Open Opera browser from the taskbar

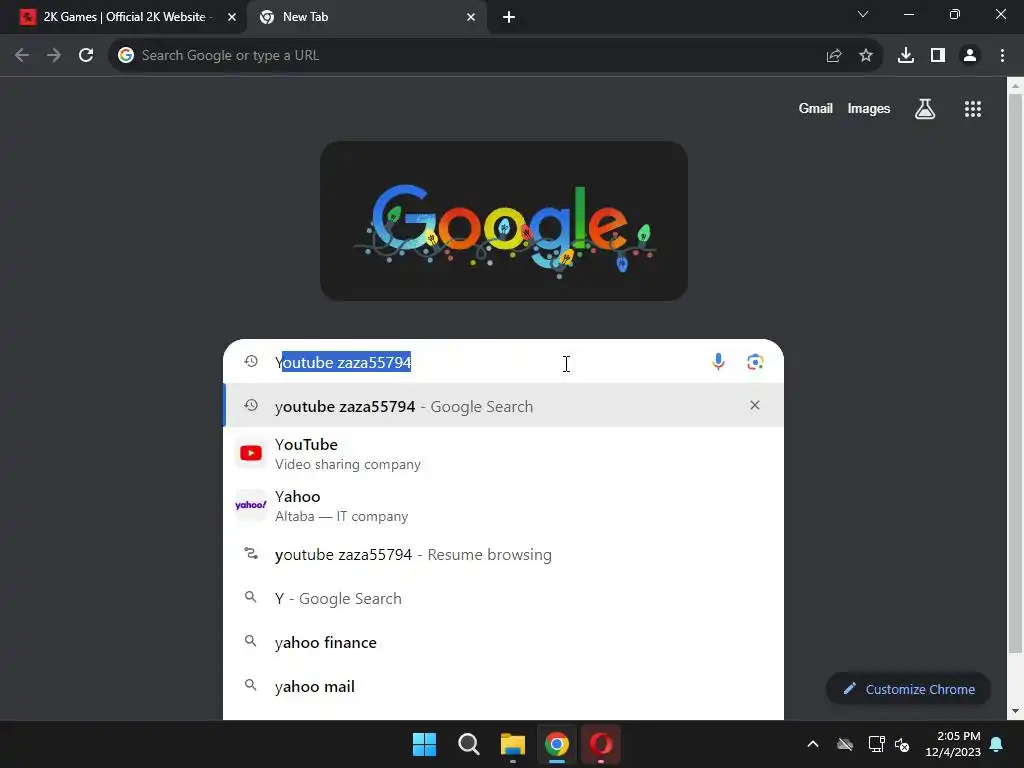[x=601, y=744]
